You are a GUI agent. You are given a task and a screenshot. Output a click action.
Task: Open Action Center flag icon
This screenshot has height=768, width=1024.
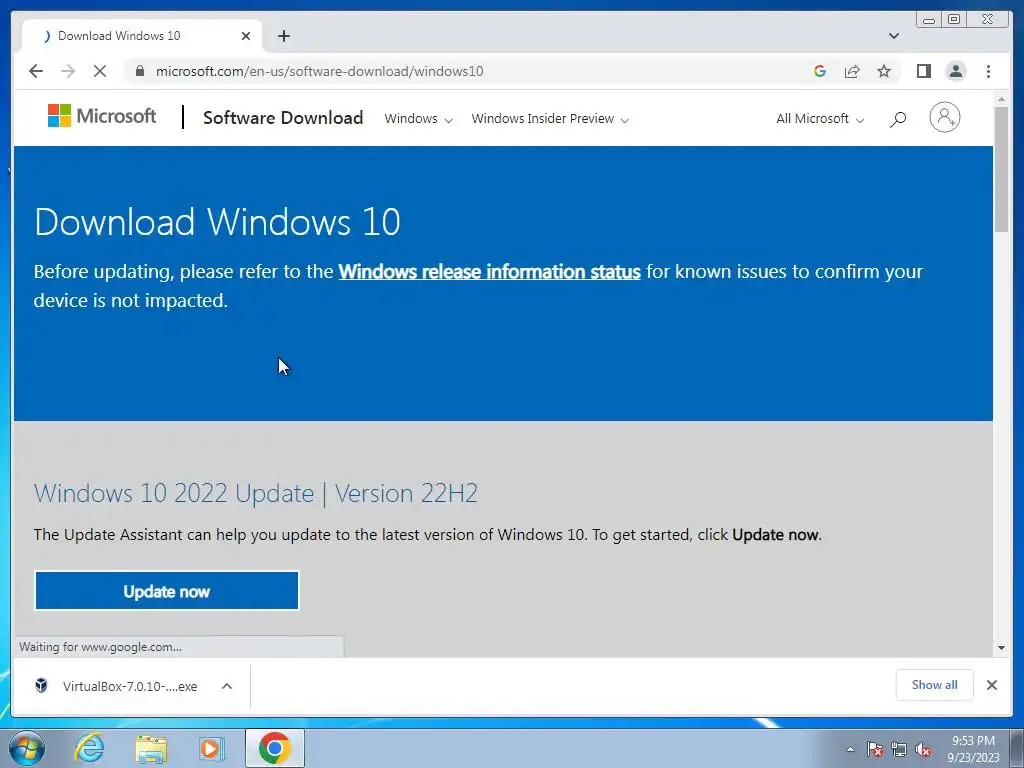tap(875, 749)
